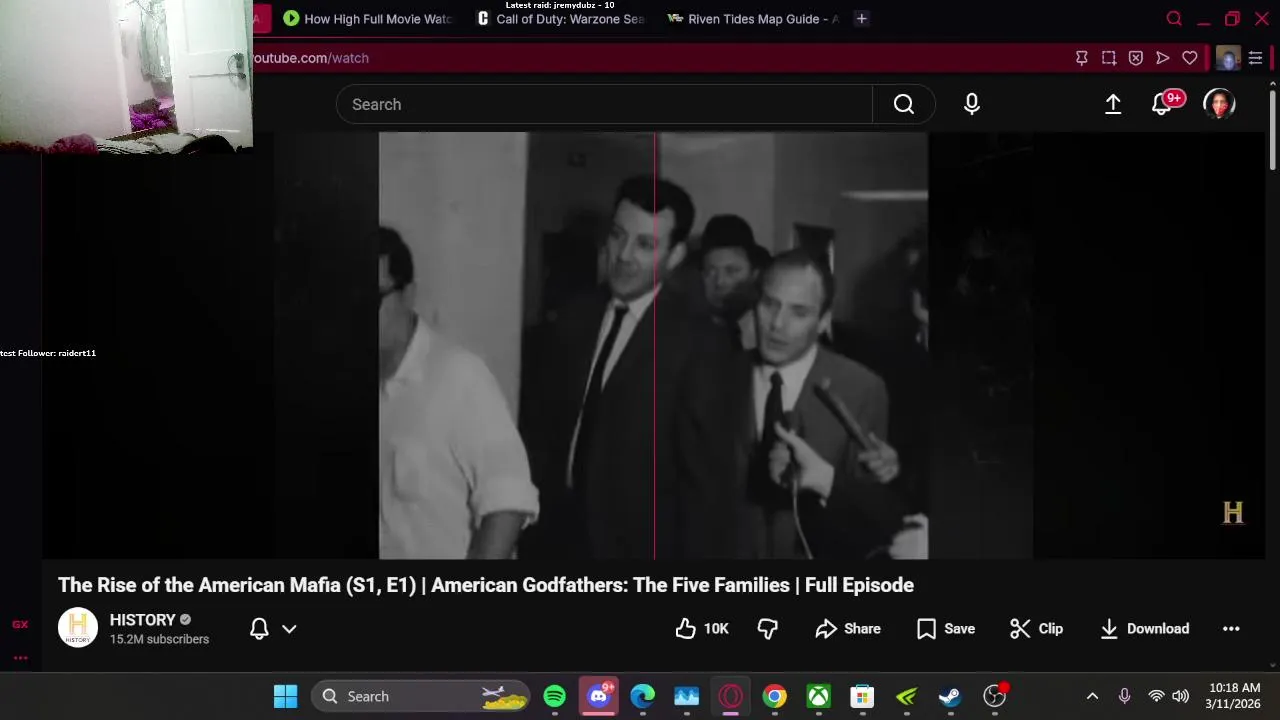Open the Xbox app in the taskbar
The image size is (1280, 720).
pos(819,696)
